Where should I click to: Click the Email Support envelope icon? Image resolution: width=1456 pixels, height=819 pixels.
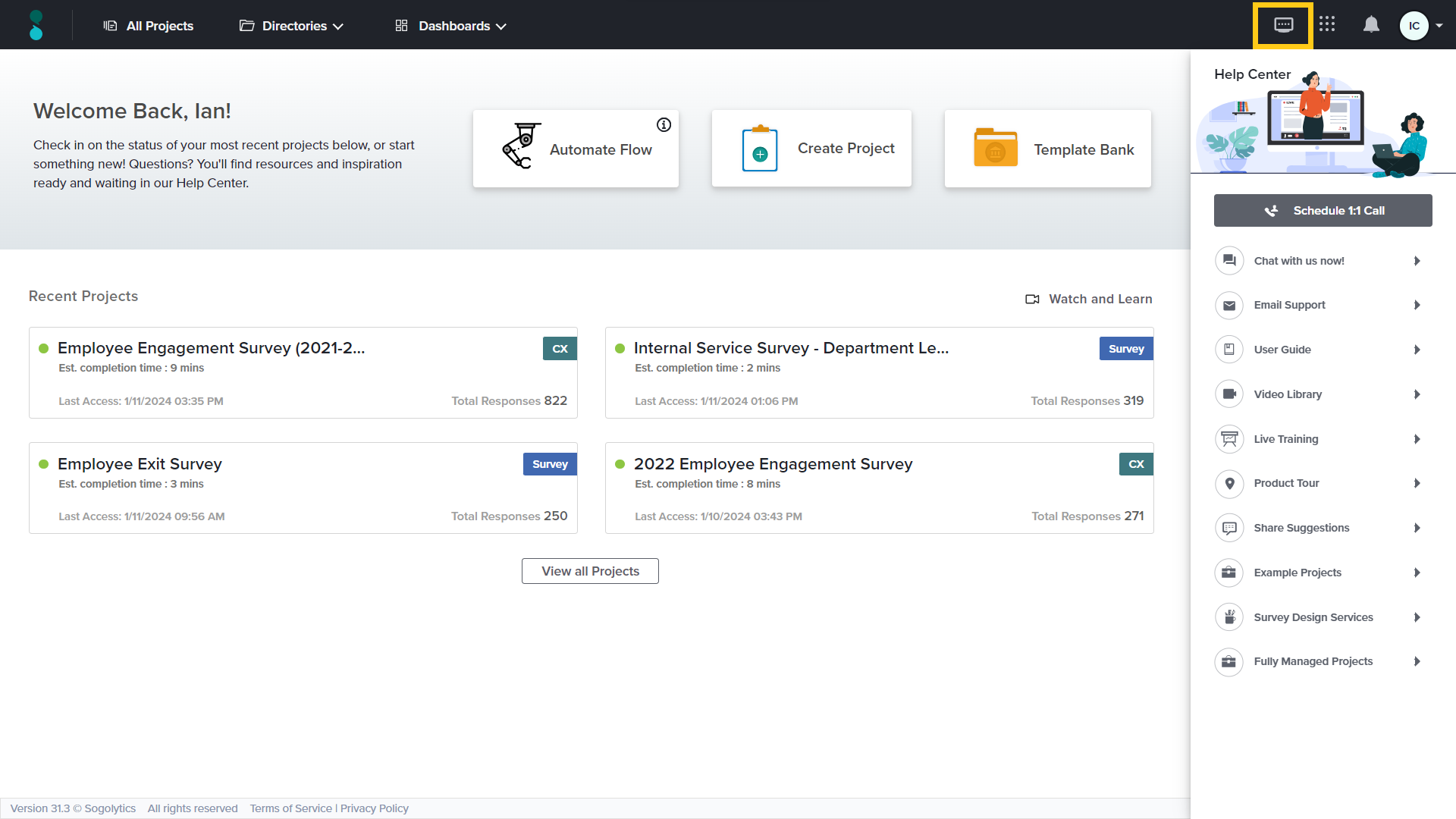[1229, 305]
